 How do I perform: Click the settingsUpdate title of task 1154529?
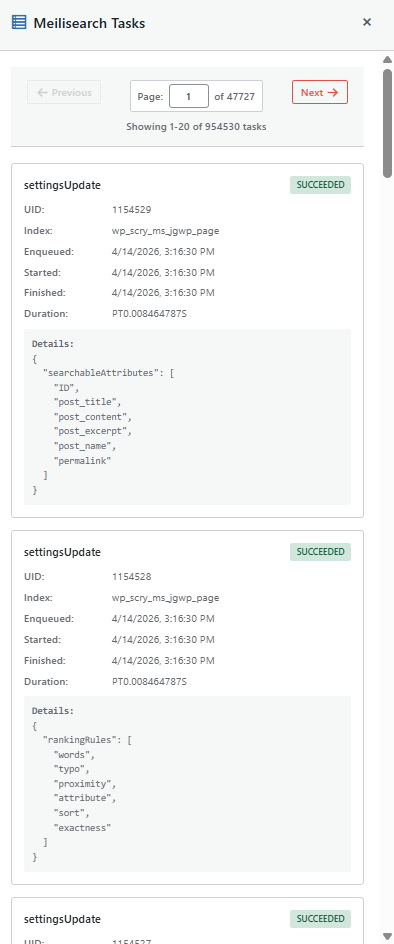tap(62, 185)
